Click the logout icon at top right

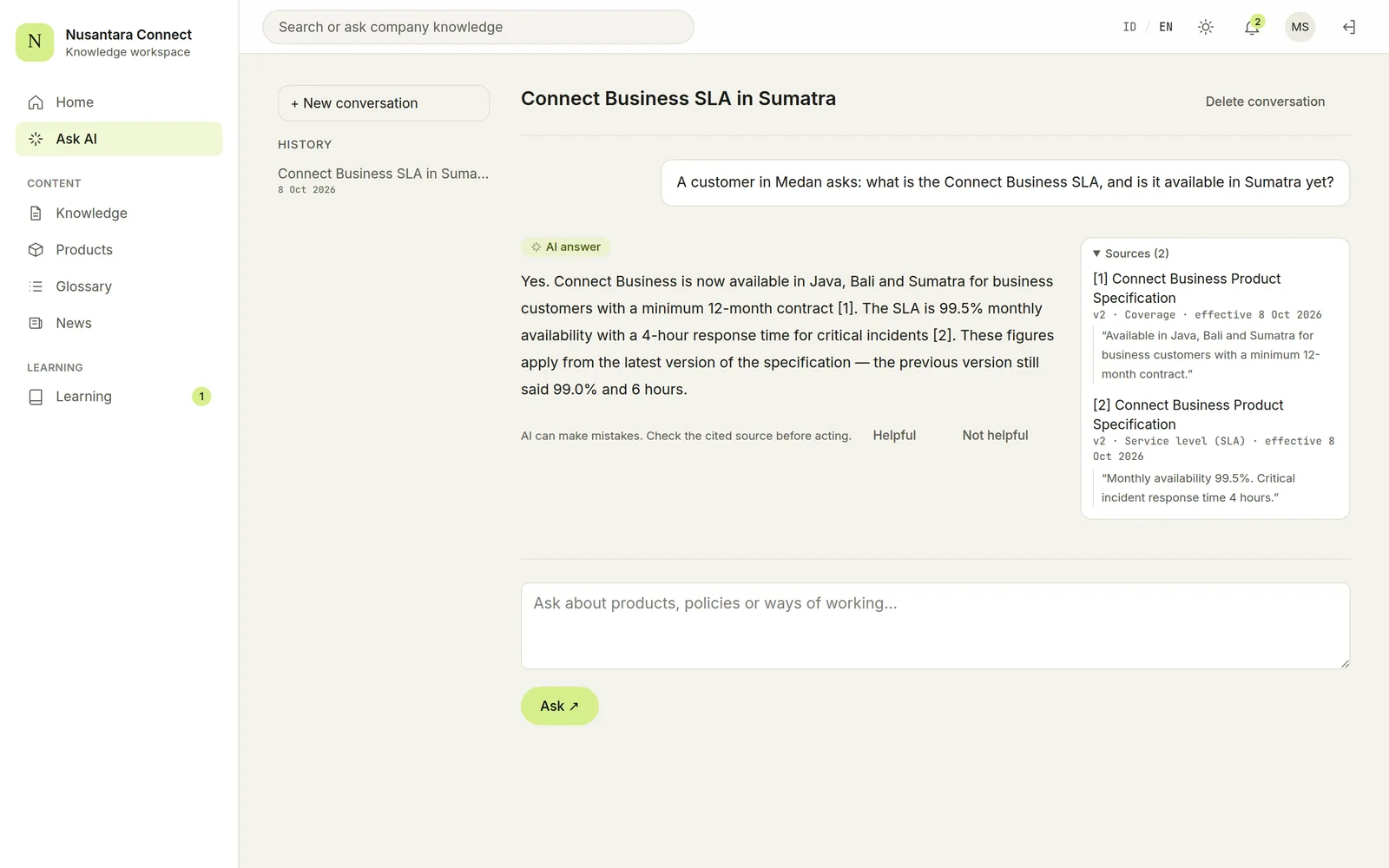[1348, 27]
